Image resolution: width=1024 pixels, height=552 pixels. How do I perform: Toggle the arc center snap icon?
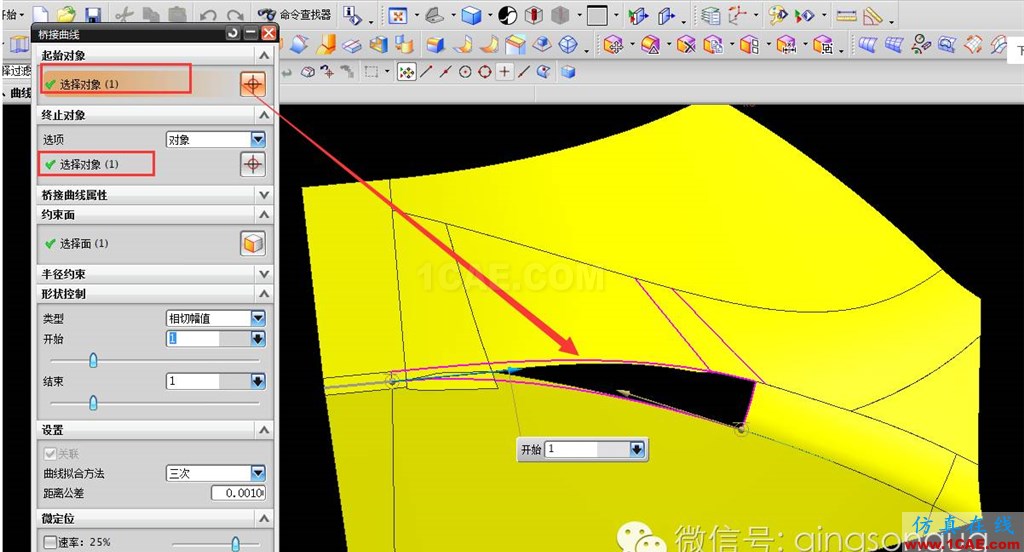point(465,72)
